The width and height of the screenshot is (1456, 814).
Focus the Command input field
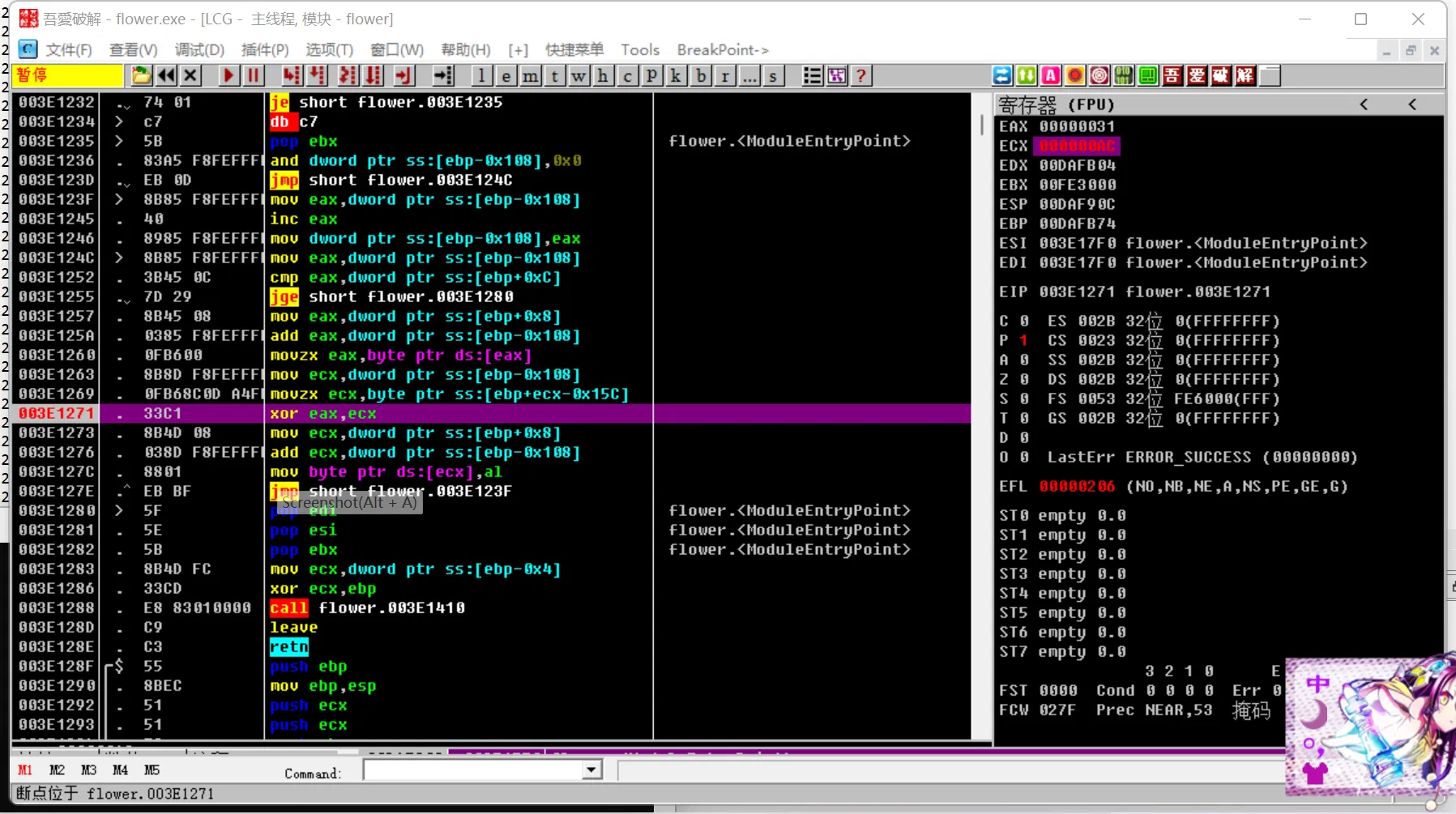(x=474, y=769)
